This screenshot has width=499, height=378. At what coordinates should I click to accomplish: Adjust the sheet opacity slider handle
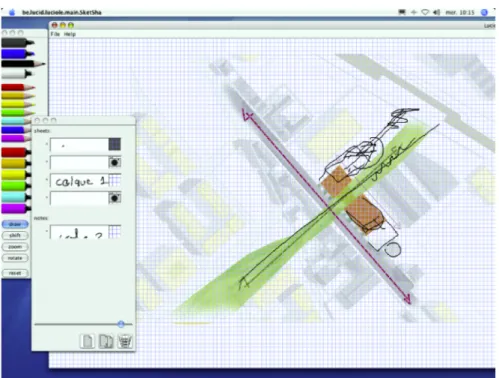[121, 324]
